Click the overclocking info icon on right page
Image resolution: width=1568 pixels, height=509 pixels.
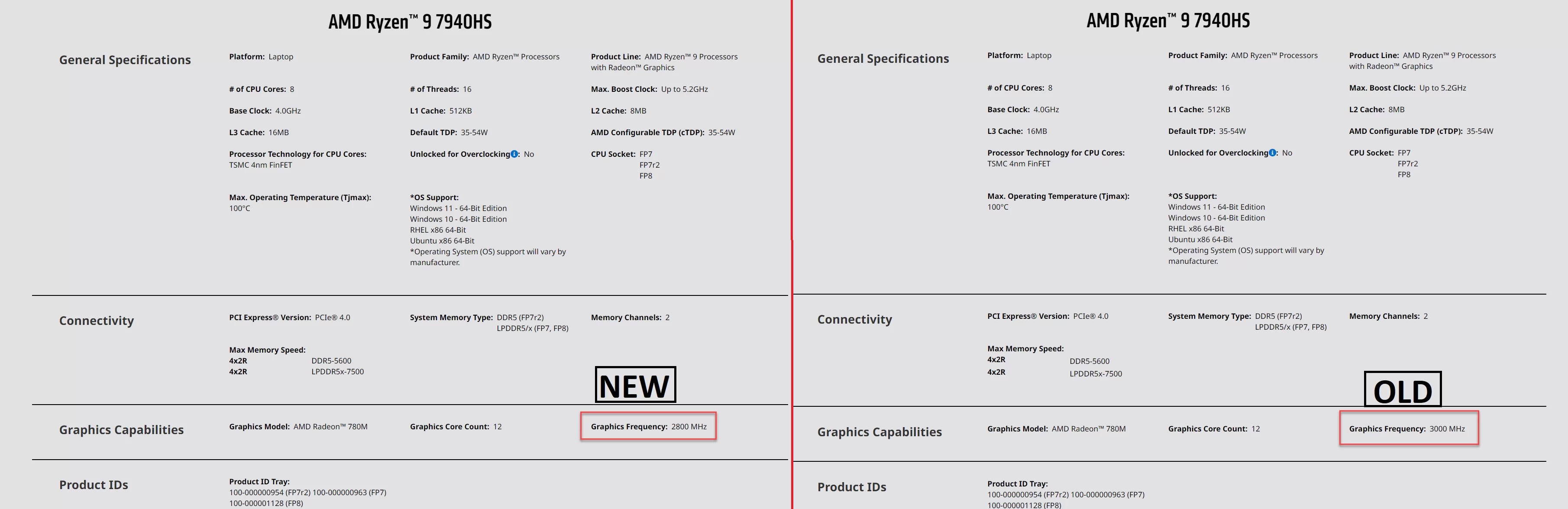(1272, 153)
